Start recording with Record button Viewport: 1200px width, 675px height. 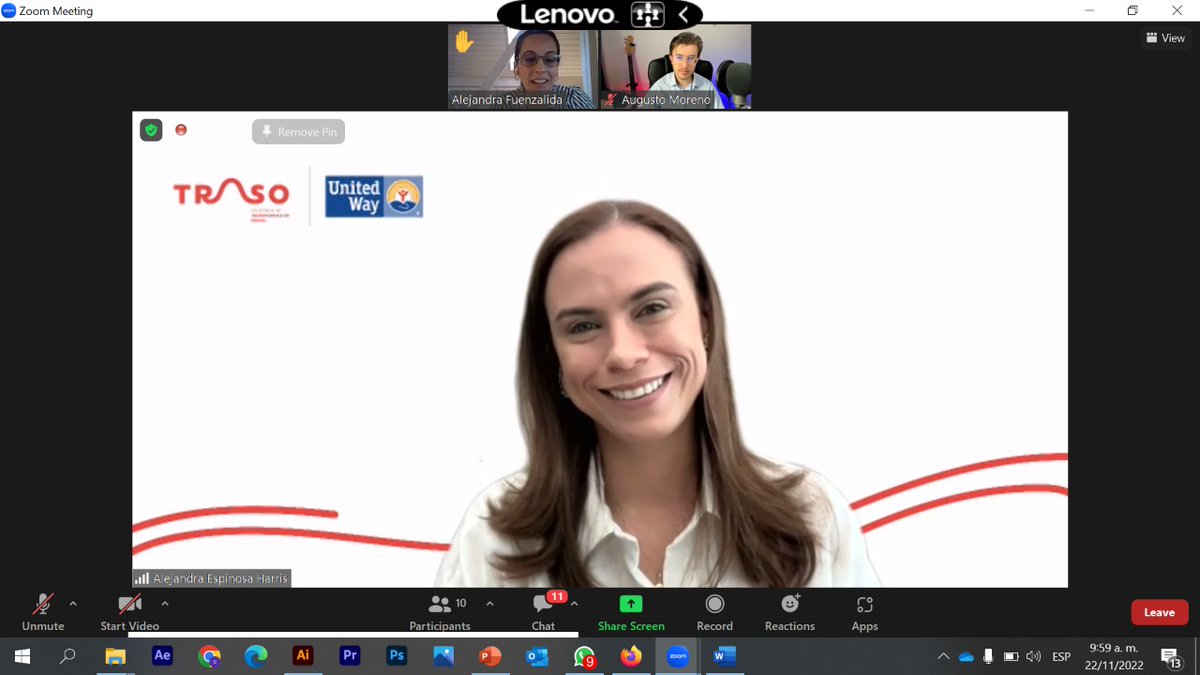click(x=714, y=612)
